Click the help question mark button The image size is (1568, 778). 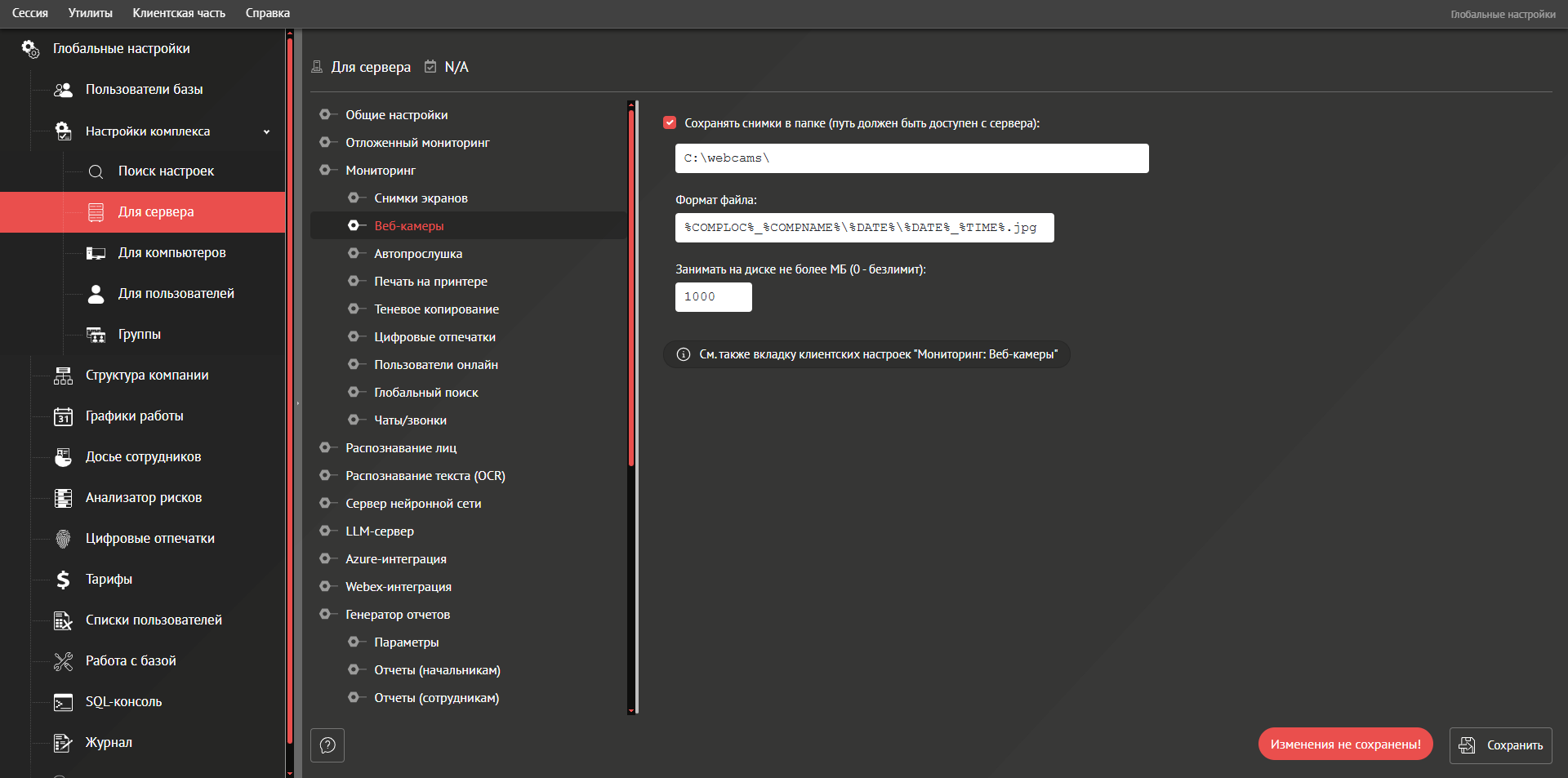pos(327,745)
